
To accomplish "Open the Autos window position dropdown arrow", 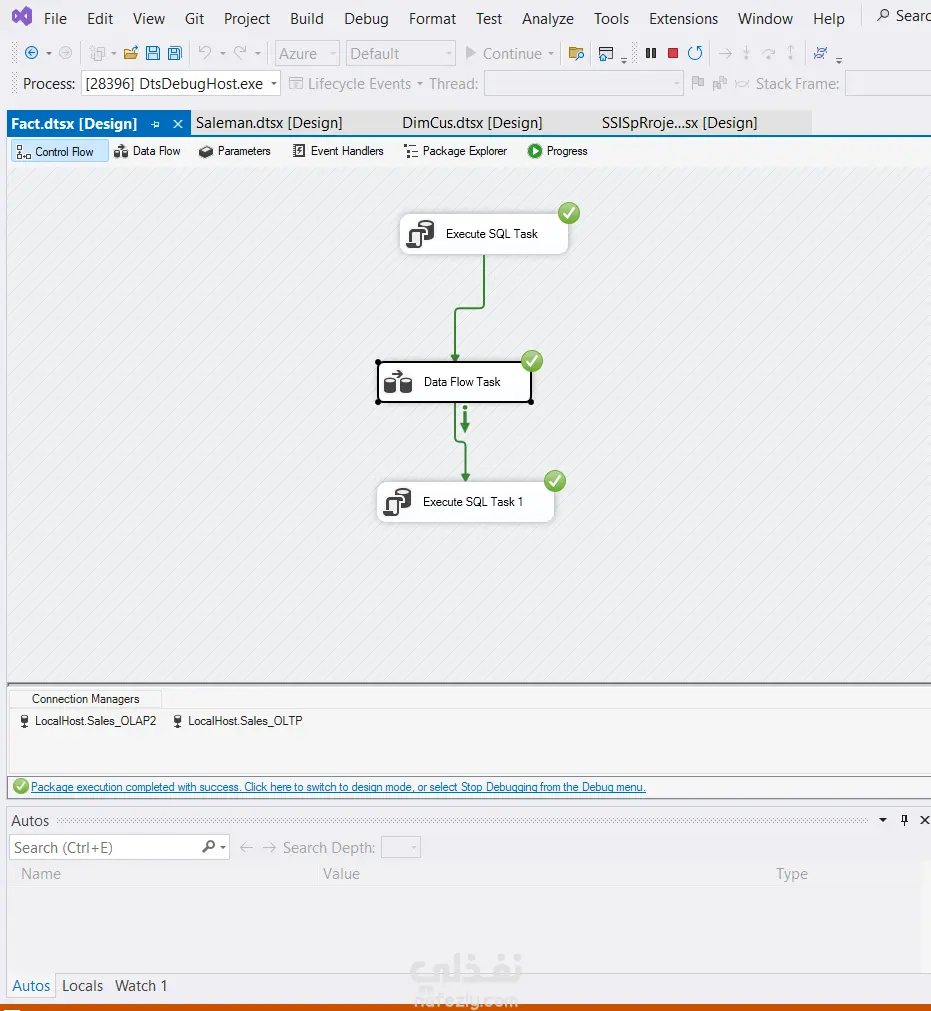I will (x=883, y=820).
